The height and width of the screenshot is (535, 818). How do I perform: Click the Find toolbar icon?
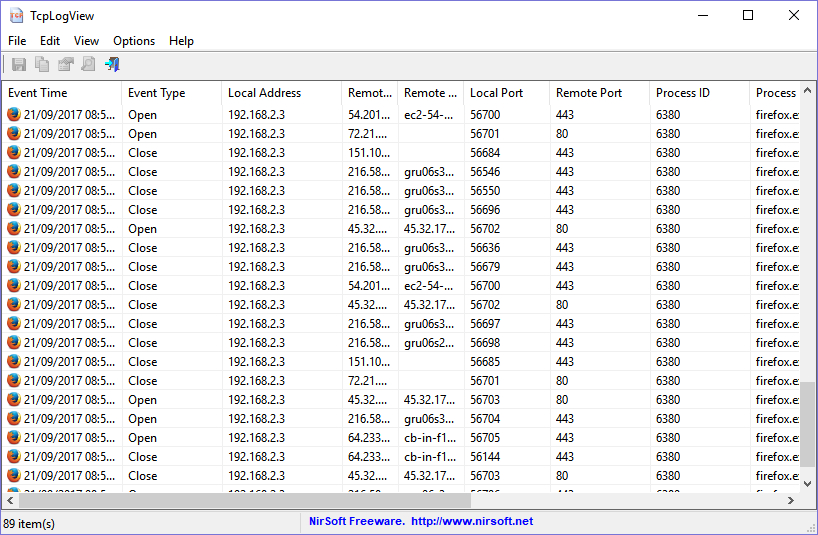tap(88, 65)
